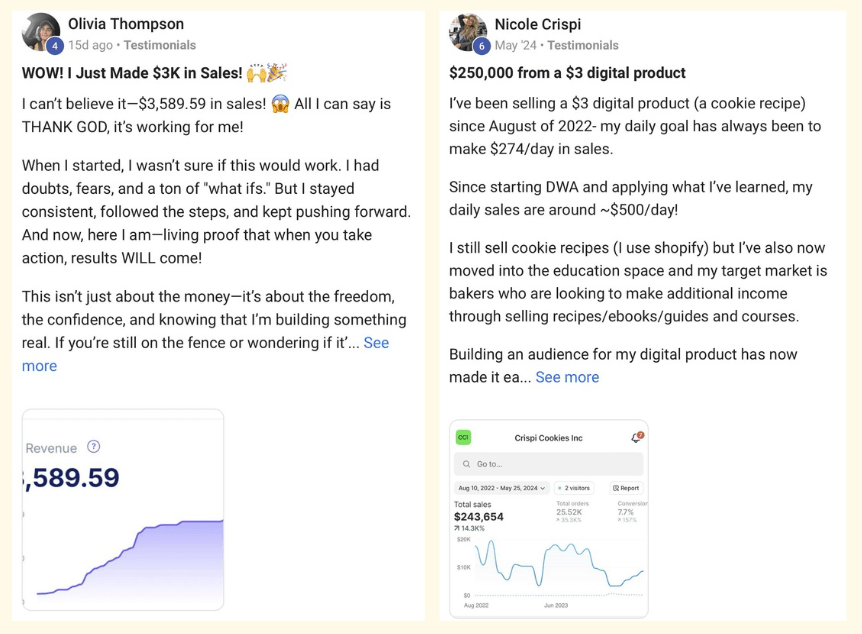Click the search magnifier in Go to bar
Viewport: 862px width, 634px height.
click(466, 464)
